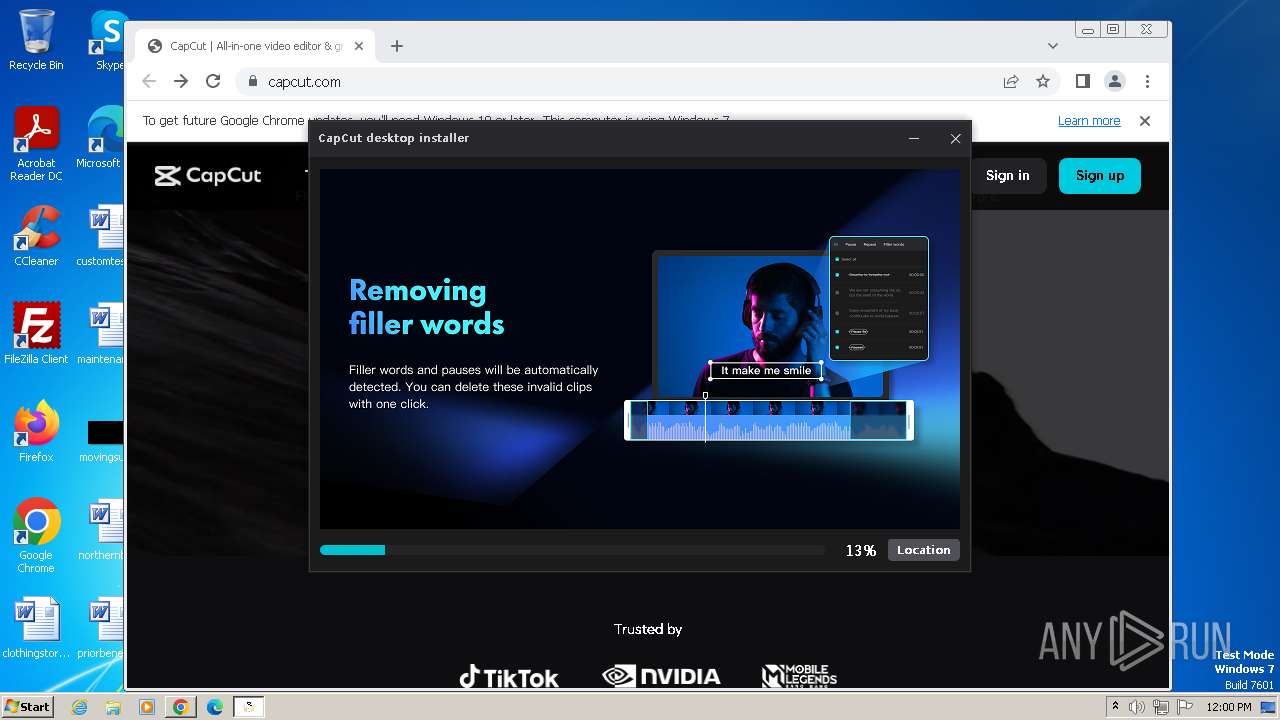Click the Action Center flag tray icon
This screenshot has width=1280, height=720.
(x=1185, y=707)
